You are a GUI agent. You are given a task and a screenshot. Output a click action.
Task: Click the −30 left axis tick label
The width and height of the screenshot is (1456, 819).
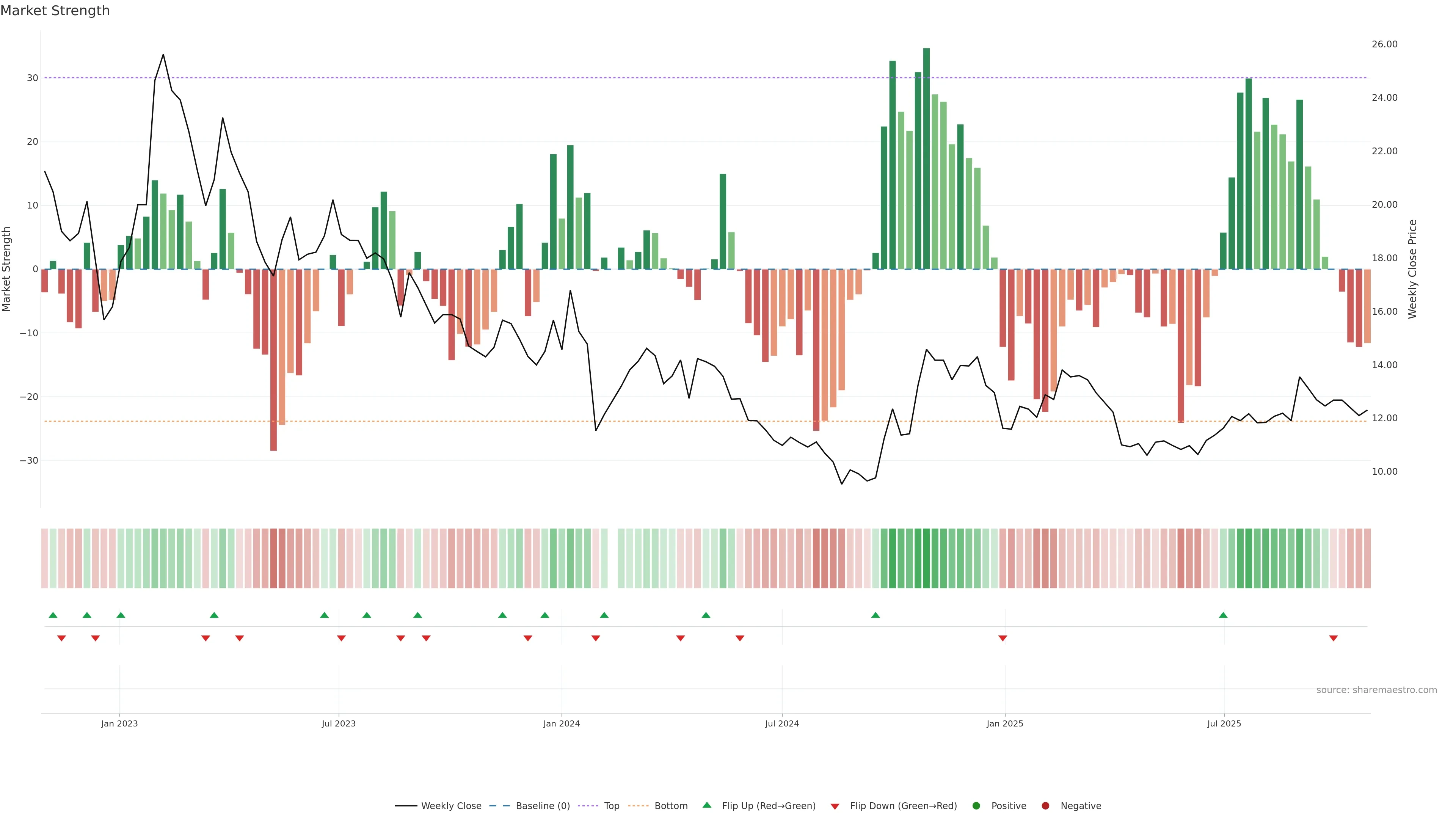[29, 461]
